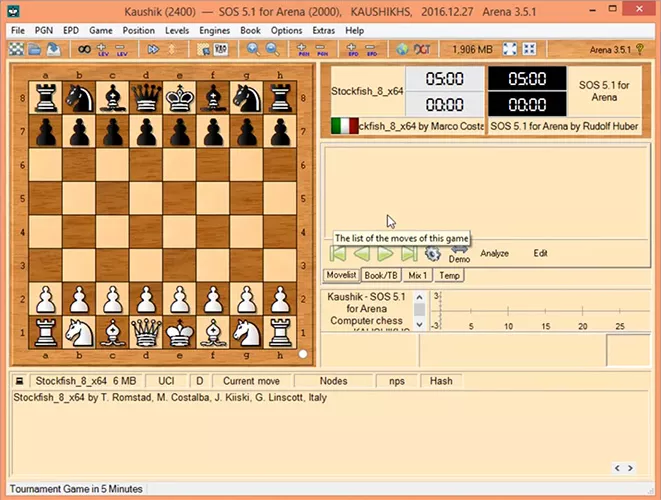Image resolution: width=661 pixels, height=500 pixels.
Task: Click the set up position board icon
Action: click(204, 49)
